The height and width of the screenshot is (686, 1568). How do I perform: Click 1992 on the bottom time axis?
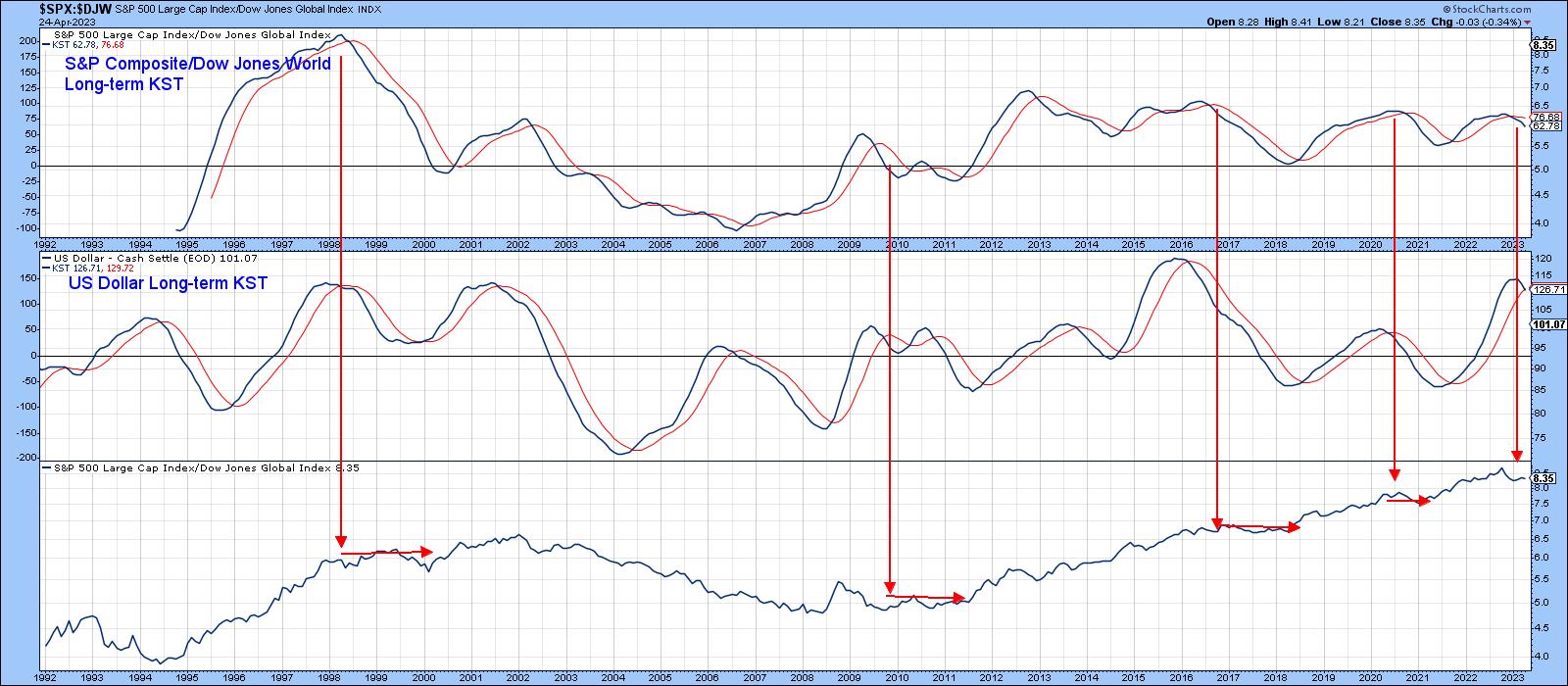pos(45,677)
